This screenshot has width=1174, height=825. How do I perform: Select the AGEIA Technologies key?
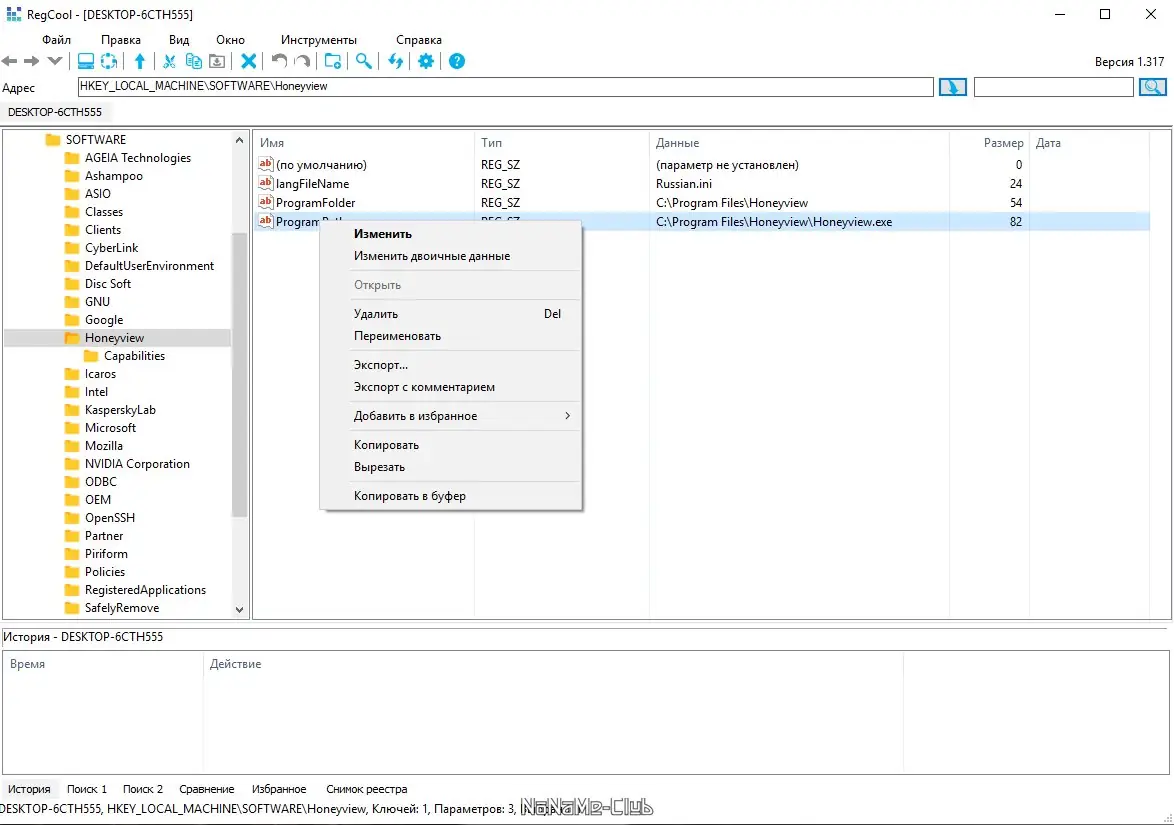click(x=138, y=157)
